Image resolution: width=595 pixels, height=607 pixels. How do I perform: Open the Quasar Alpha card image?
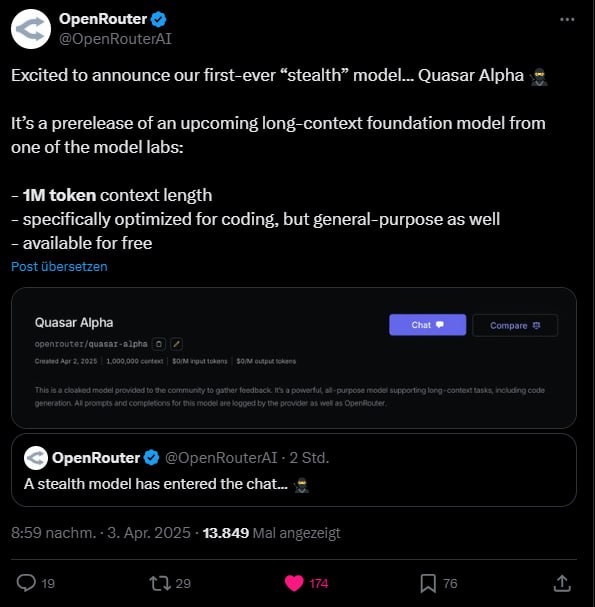coord(294,358)
